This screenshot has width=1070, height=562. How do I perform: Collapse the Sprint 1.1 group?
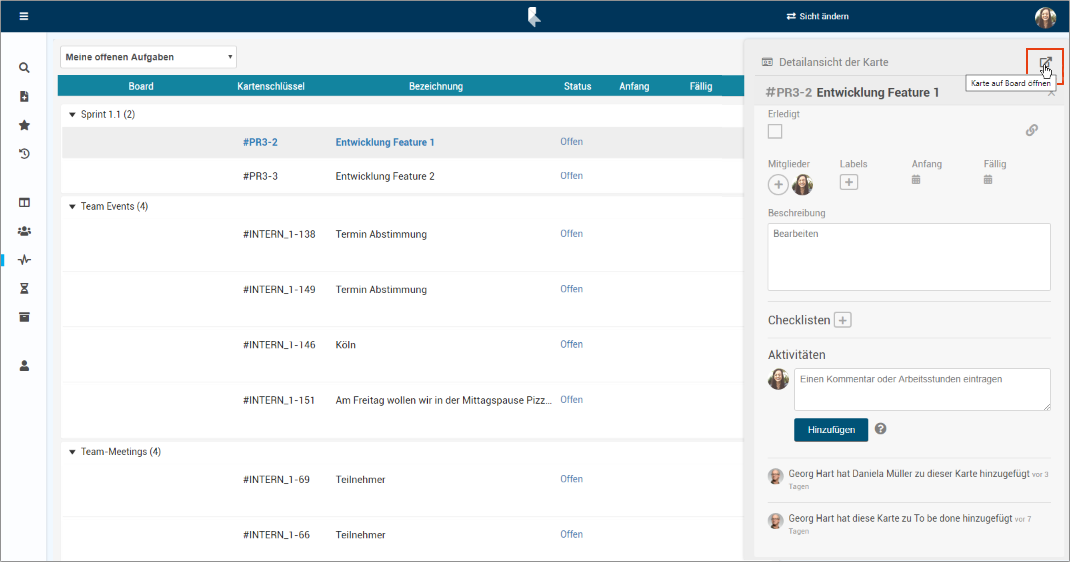click(x=72, y=115)
